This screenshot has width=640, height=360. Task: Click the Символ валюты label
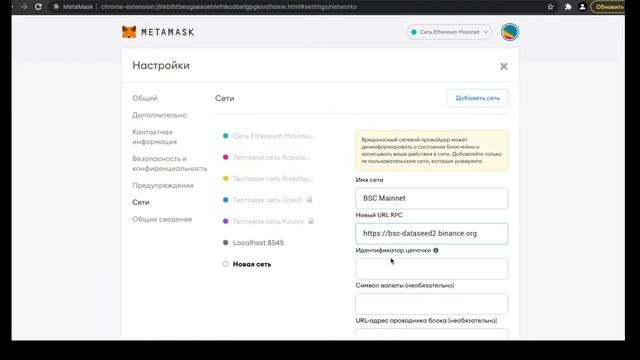click(x=404, y=285)
